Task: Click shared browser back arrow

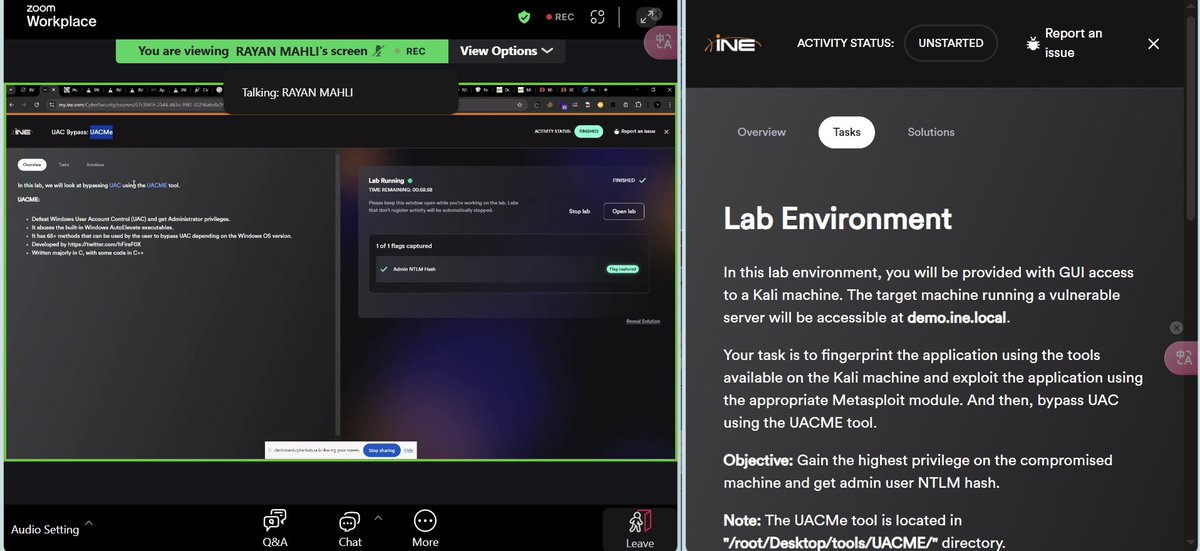Action: click(x=12, y=103)
